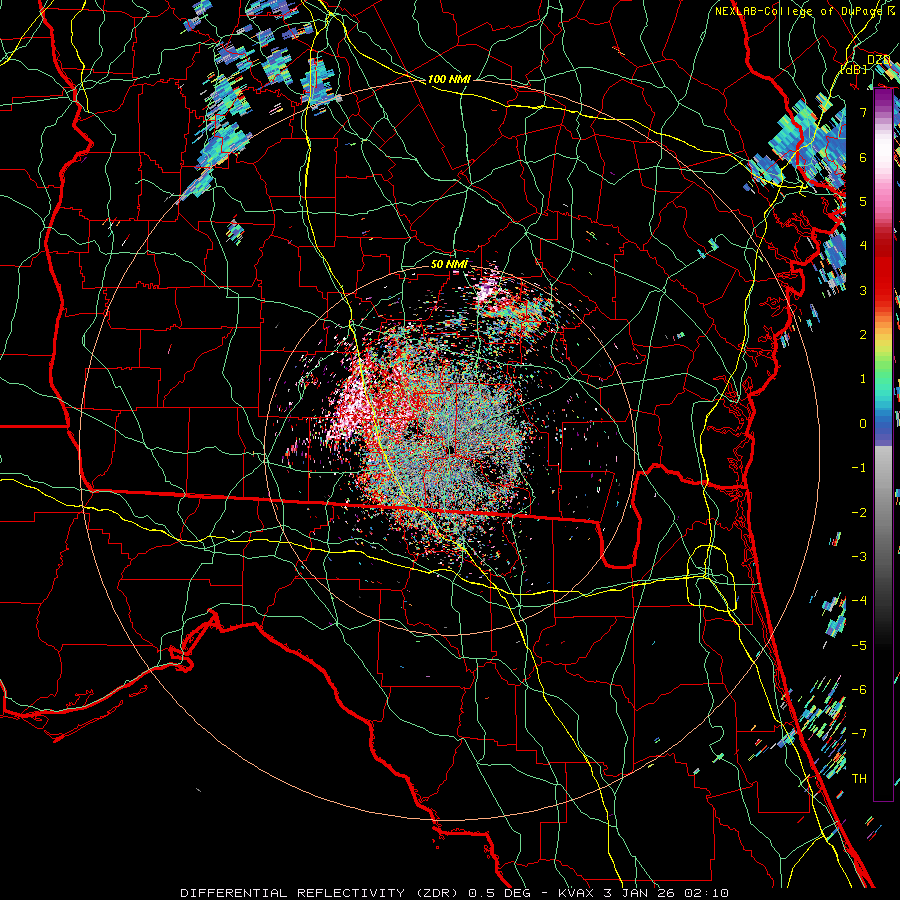Click the "3 JAN 26" date text

[x=640, y=893]
